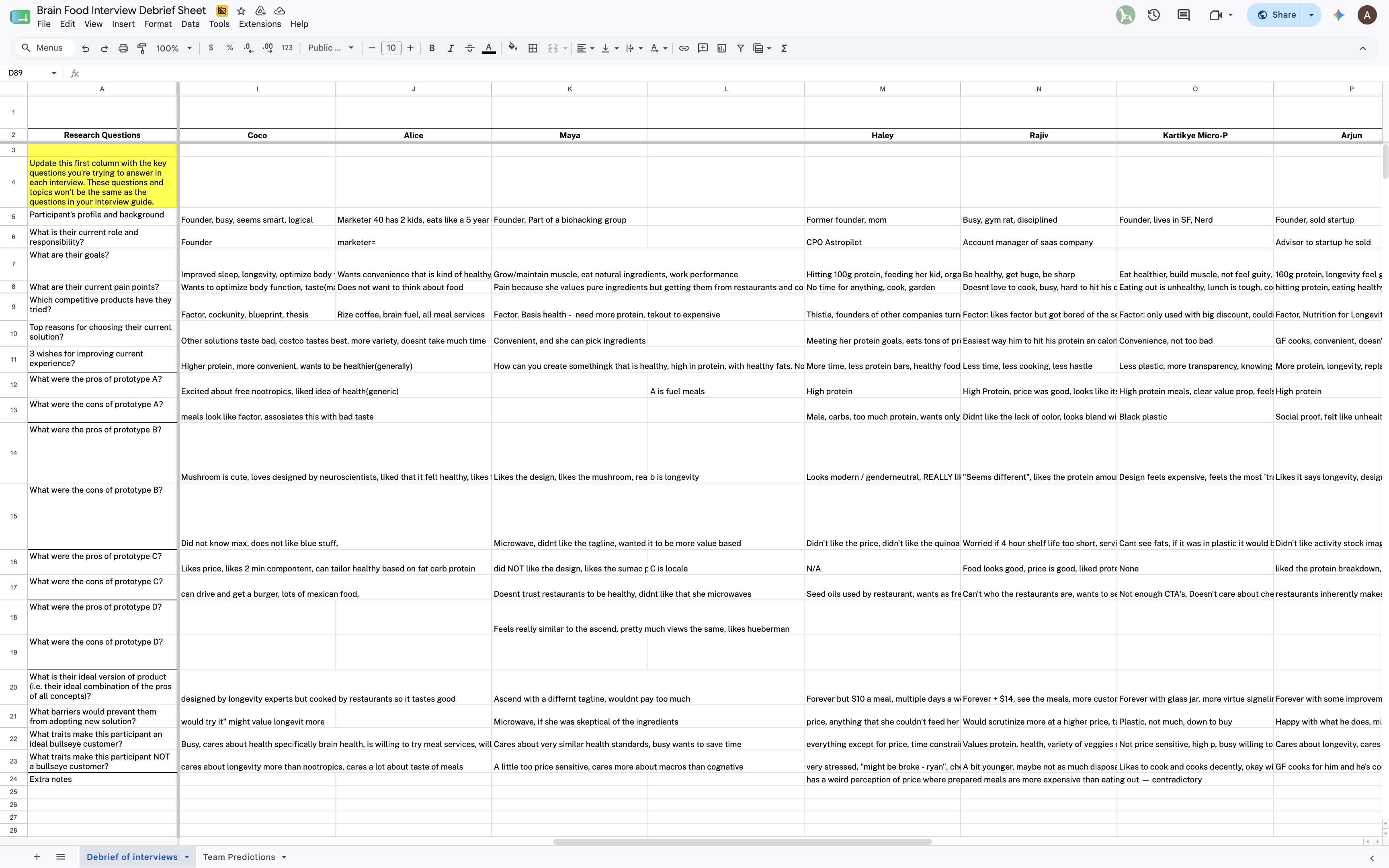Open the Data menu

pos(190,24)
